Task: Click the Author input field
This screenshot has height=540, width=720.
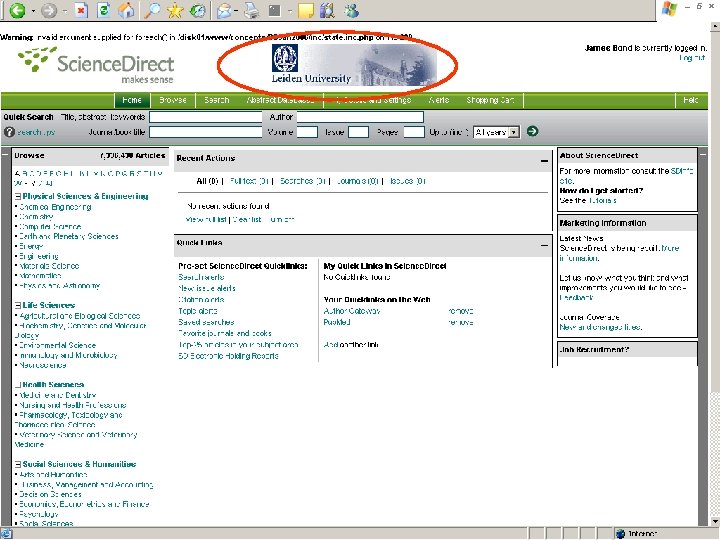Action: point(360,117)
